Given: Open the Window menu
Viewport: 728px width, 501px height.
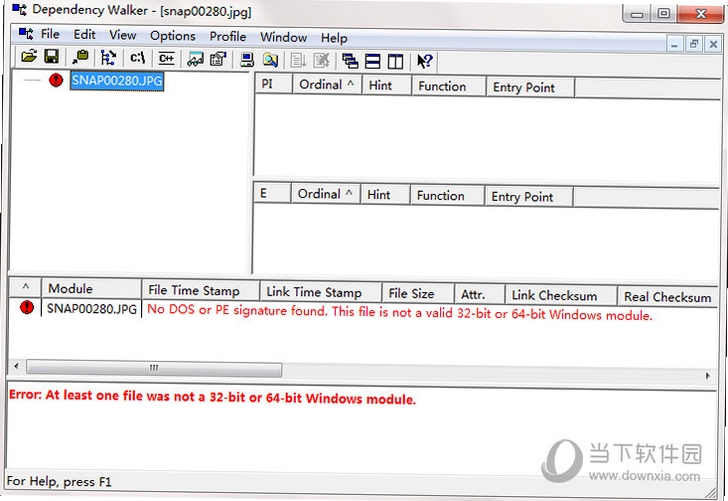Looking at the screenshot, I should pyautogui.click(x=283, y=37).
